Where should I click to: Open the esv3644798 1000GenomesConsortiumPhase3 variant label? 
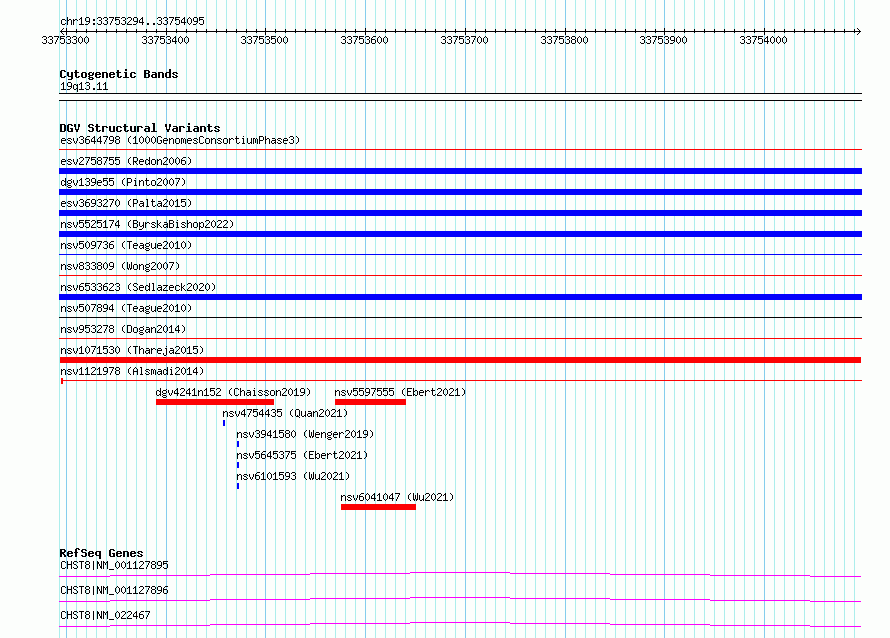(x=180, y=140)
